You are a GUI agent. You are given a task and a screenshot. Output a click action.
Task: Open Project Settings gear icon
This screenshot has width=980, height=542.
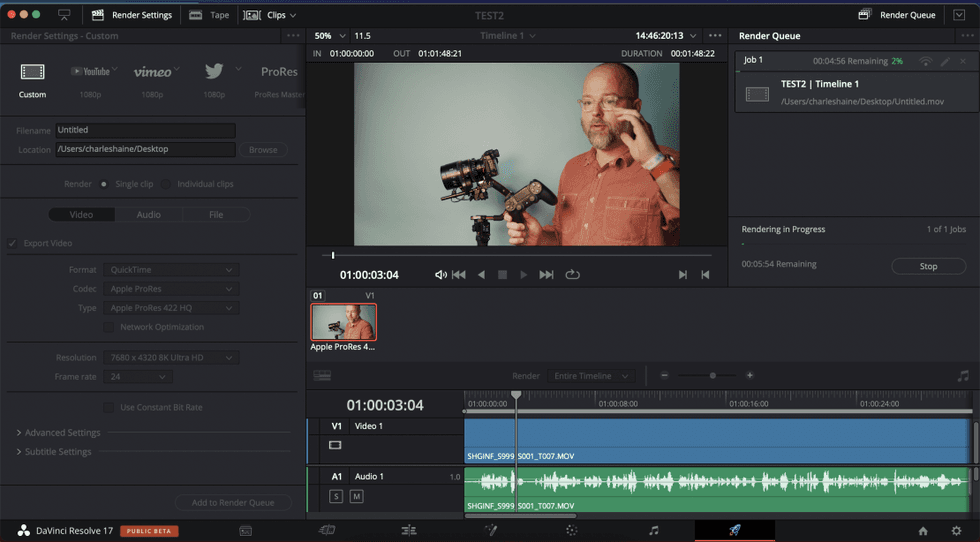(956, 531)
